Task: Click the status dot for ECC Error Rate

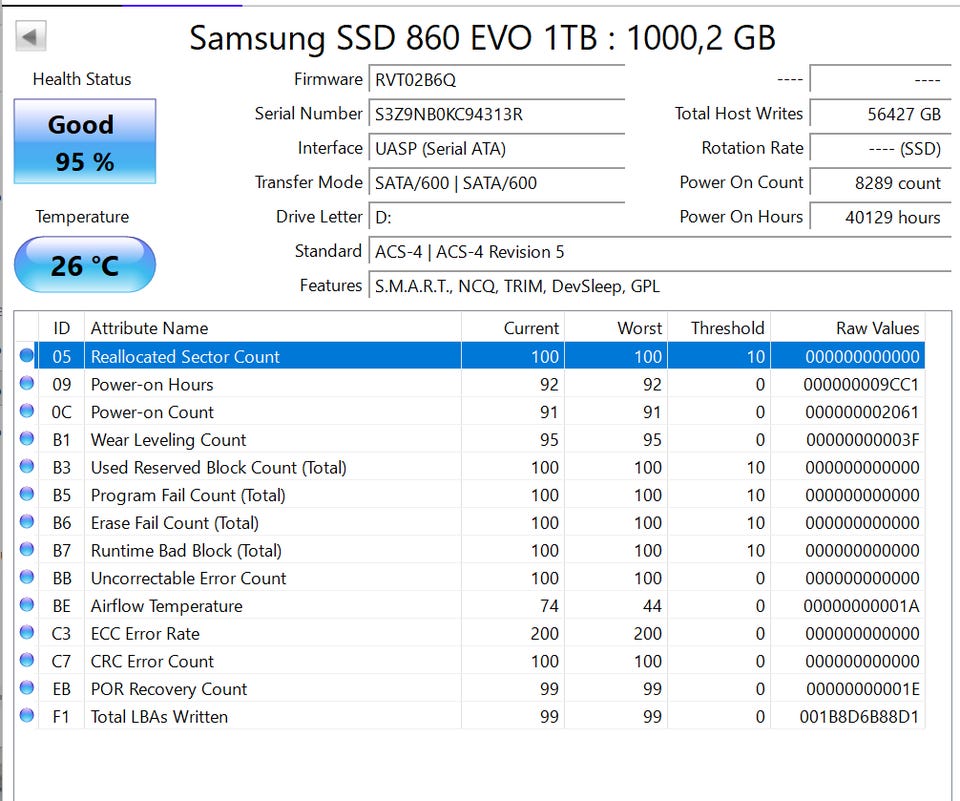Action: click(27, 633)
